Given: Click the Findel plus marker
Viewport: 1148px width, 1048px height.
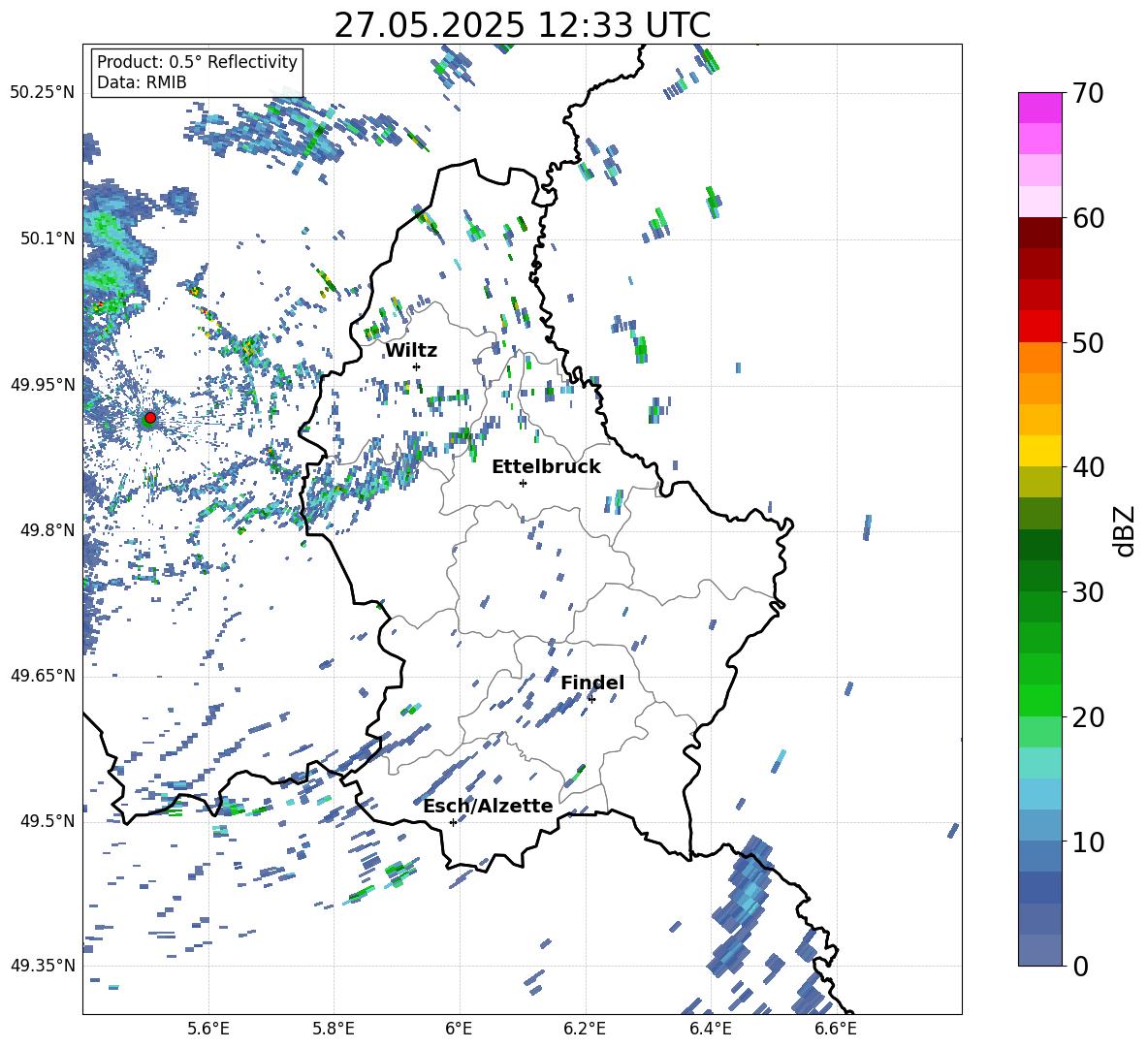Looking at the screenshot, I should tap(591, 699).
